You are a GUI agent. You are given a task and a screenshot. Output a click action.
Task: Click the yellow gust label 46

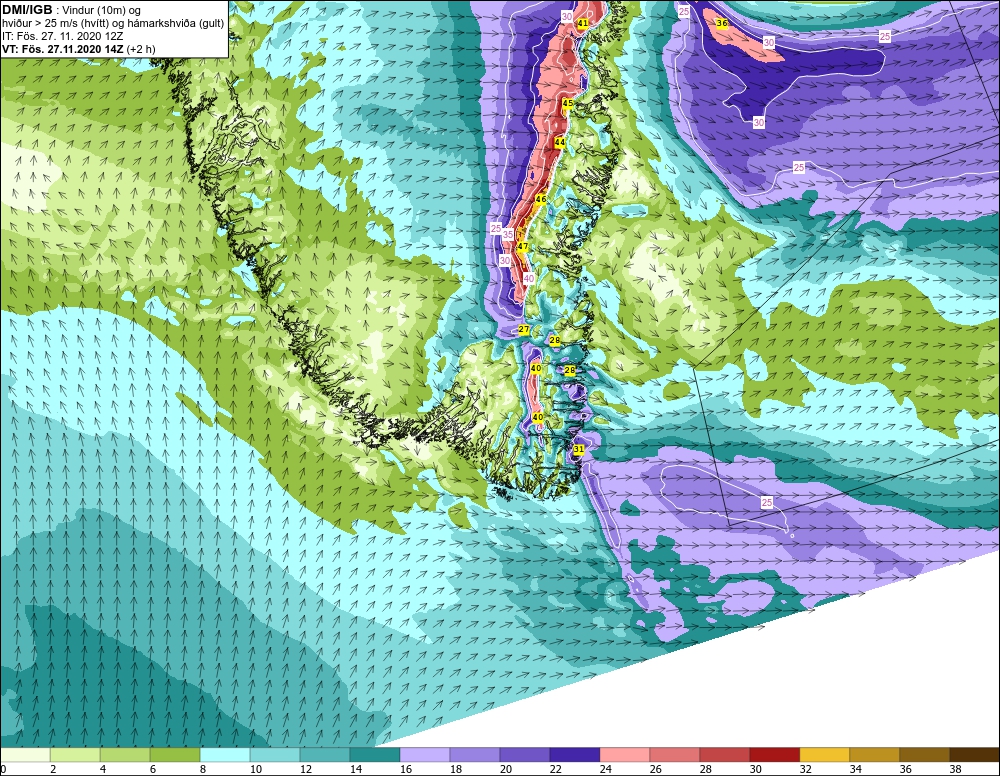(541, 200)
